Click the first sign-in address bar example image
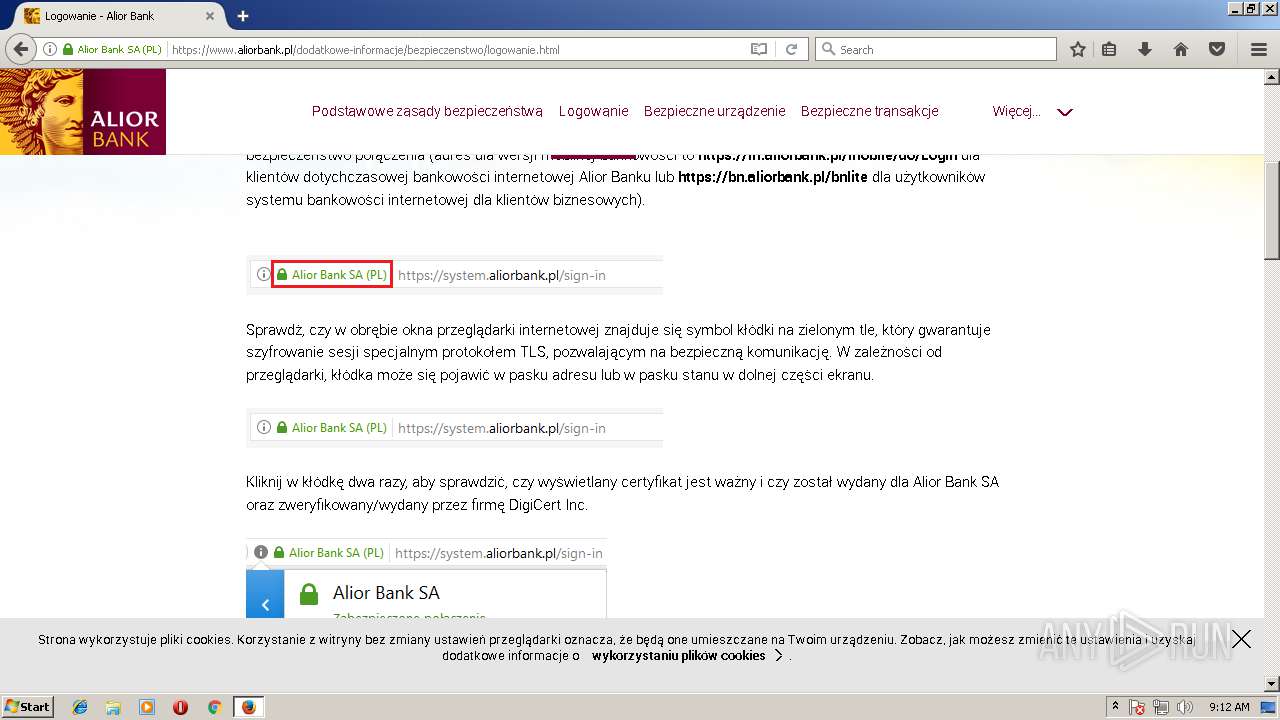Image resolution: width=1280 pixels, height=720 pixels. (455, 275)
